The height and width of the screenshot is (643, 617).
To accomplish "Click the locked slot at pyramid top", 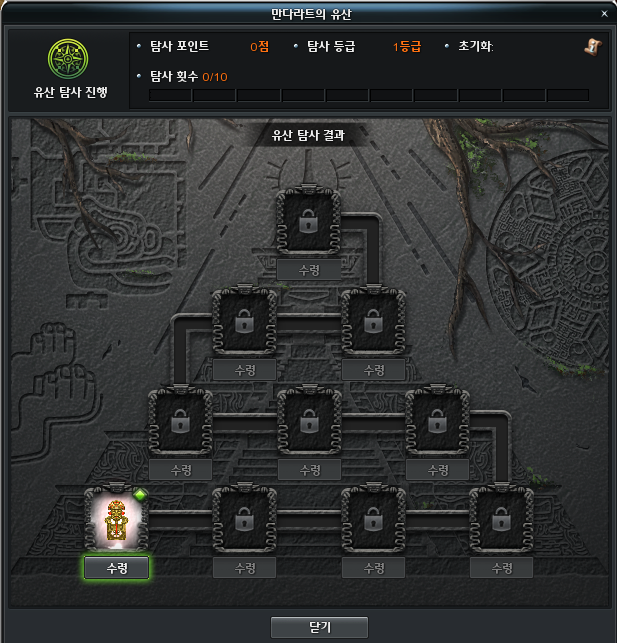I will coord(309,222).
